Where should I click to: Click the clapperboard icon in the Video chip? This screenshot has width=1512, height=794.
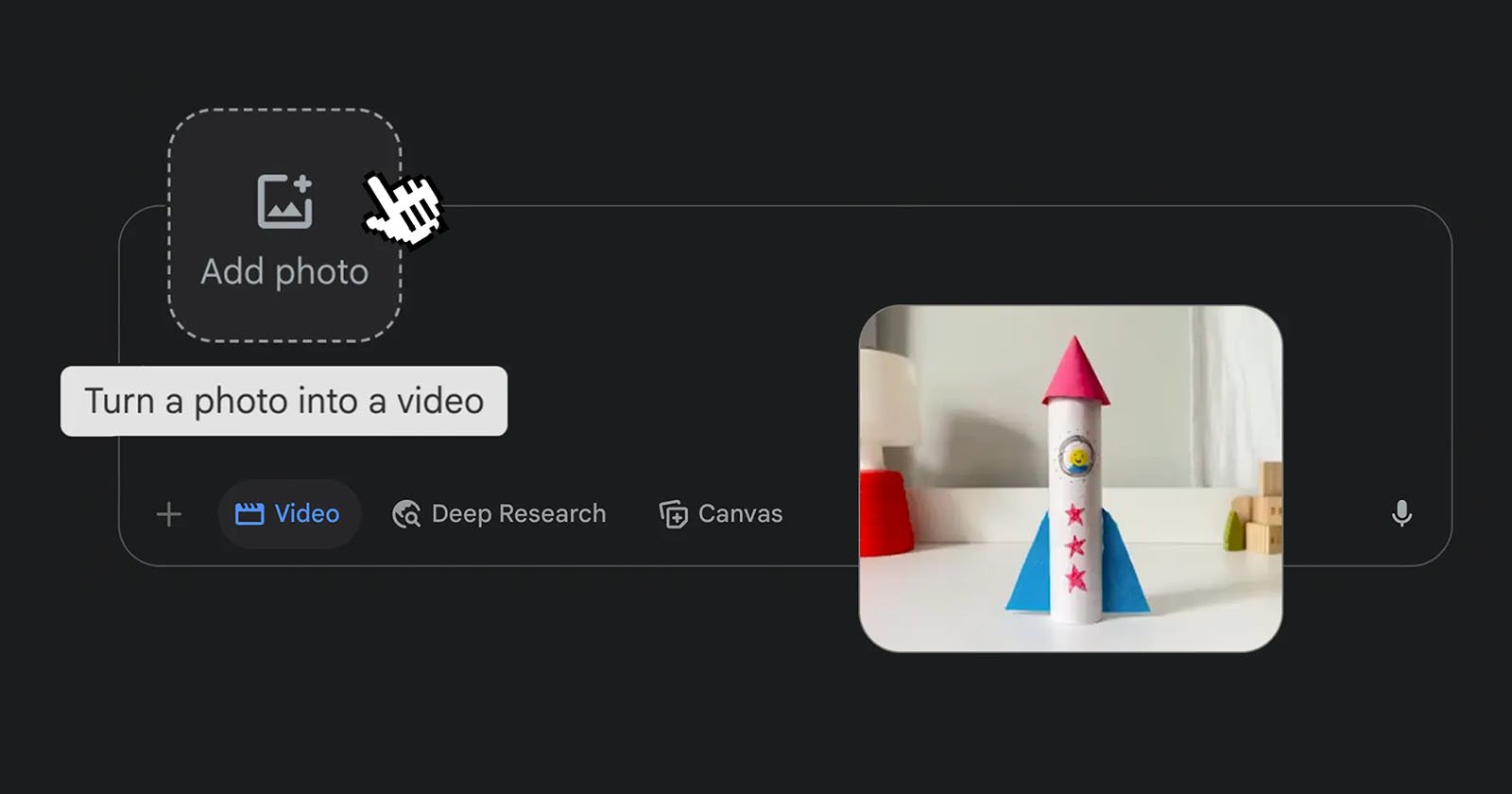pos(249,514)
